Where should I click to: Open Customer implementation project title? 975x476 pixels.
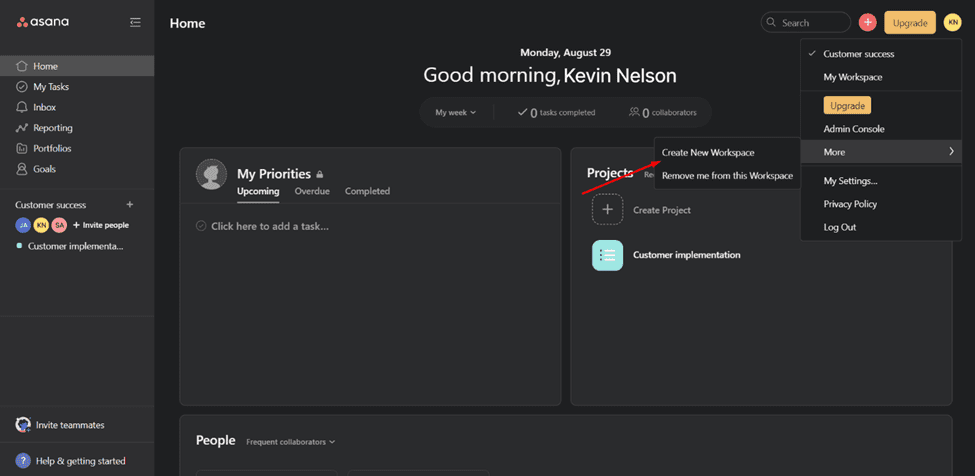click(x=686, y=255)
